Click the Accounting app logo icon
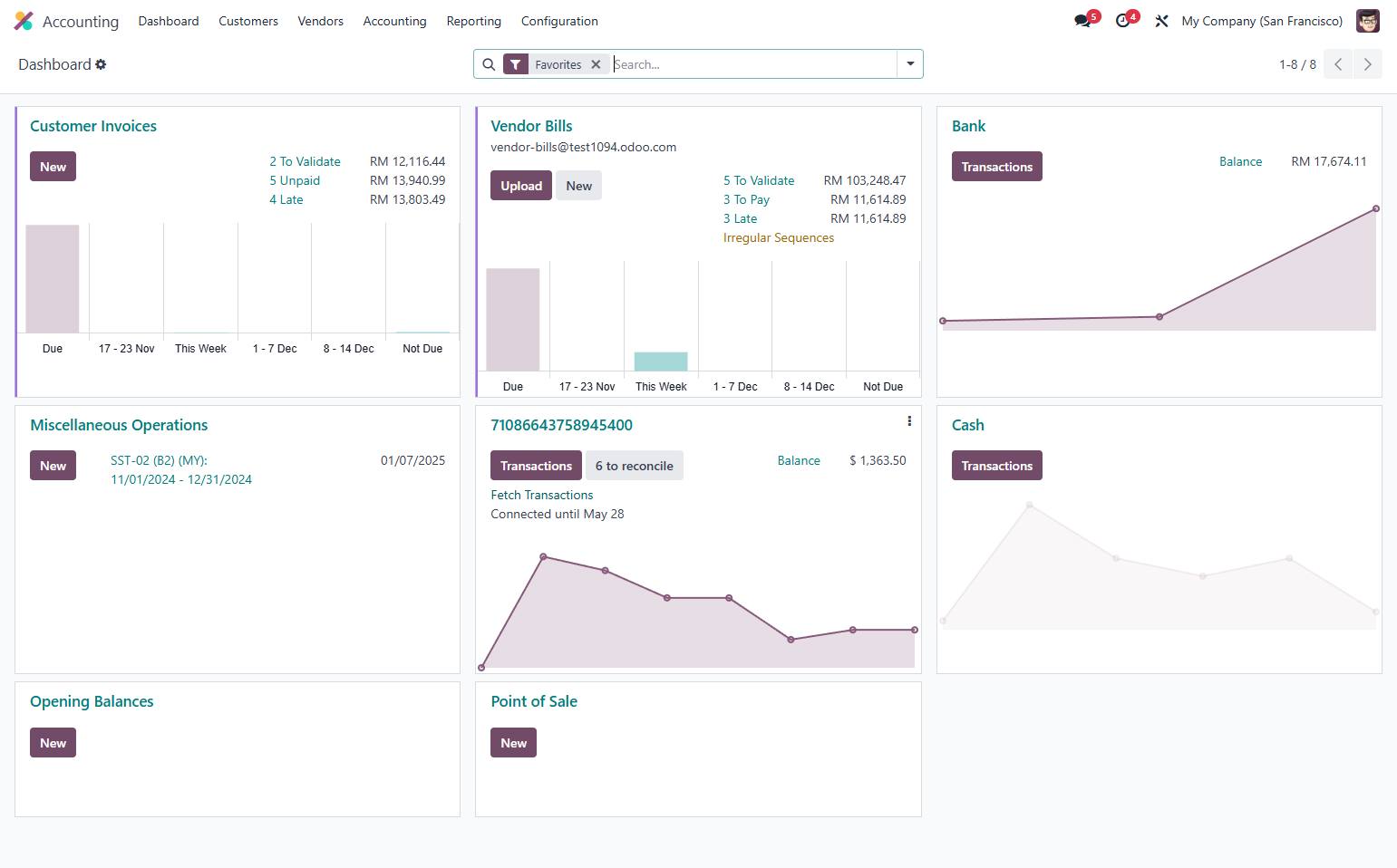1397x868 pixels. [x=24, y=21]
